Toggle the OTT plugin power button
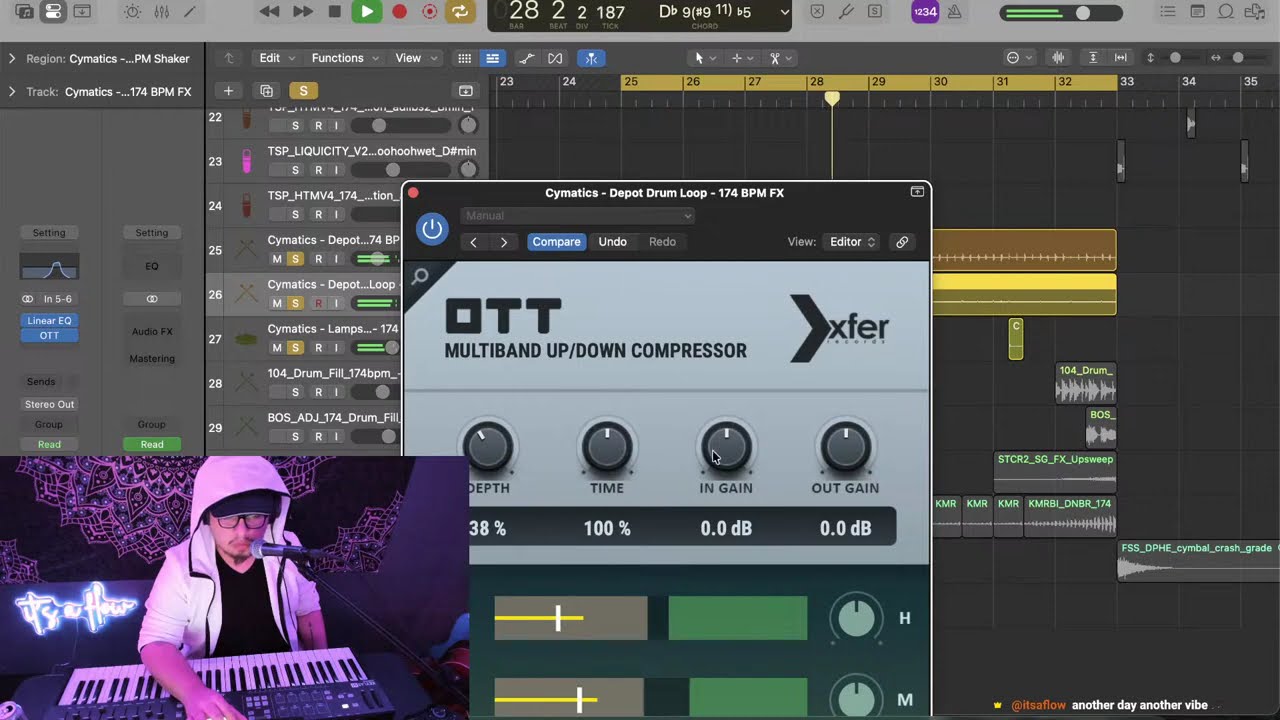1280x720 pixels. [432, 229]
